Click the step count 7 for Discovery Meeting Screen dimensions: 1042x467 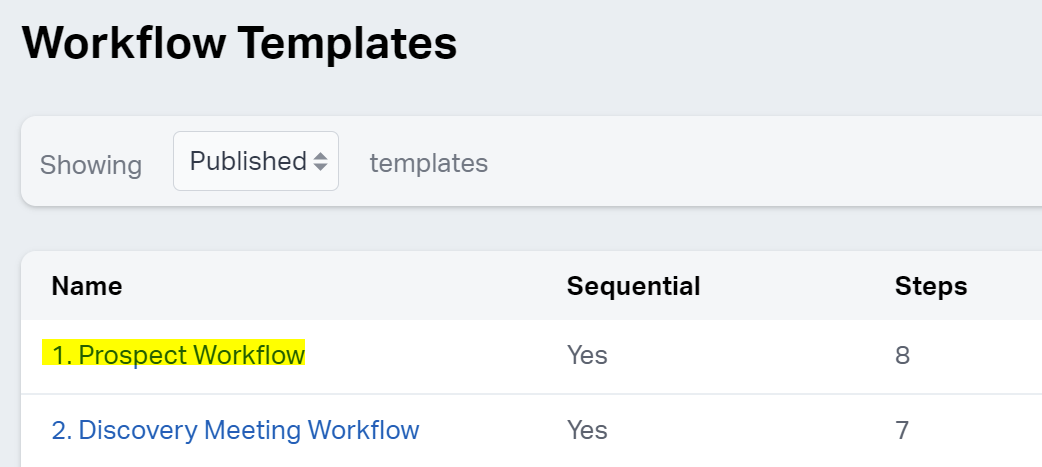coord(902,430)
